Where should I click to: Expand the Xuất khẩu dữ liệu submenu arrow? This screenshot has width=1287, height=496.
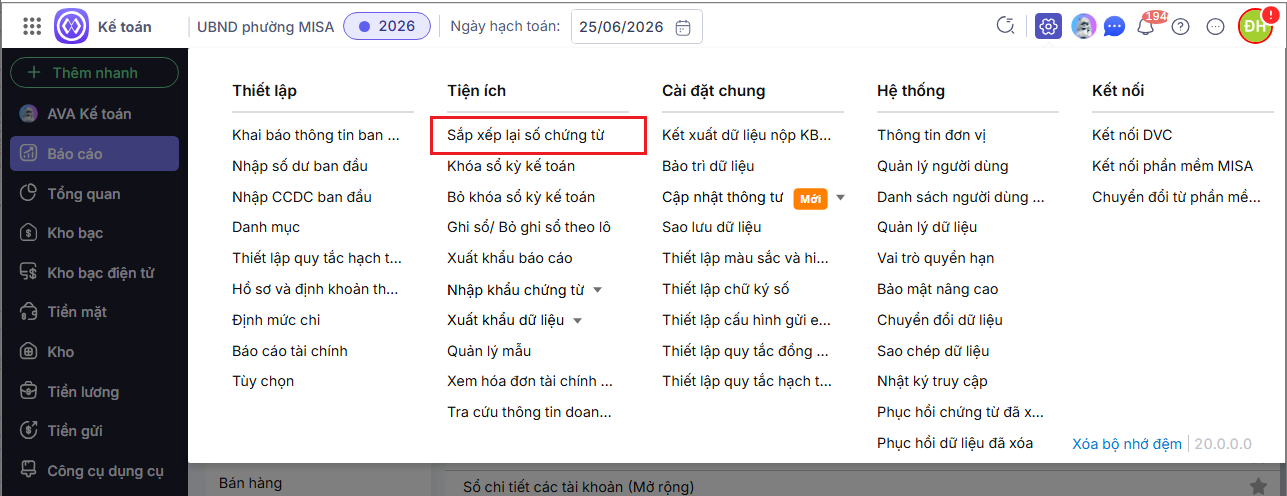pyautogui.click(x=578, y=321)
